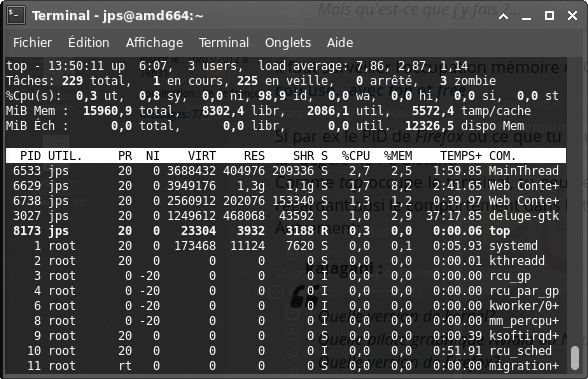
Task: Open the Affichage menu
Action: 154,43
